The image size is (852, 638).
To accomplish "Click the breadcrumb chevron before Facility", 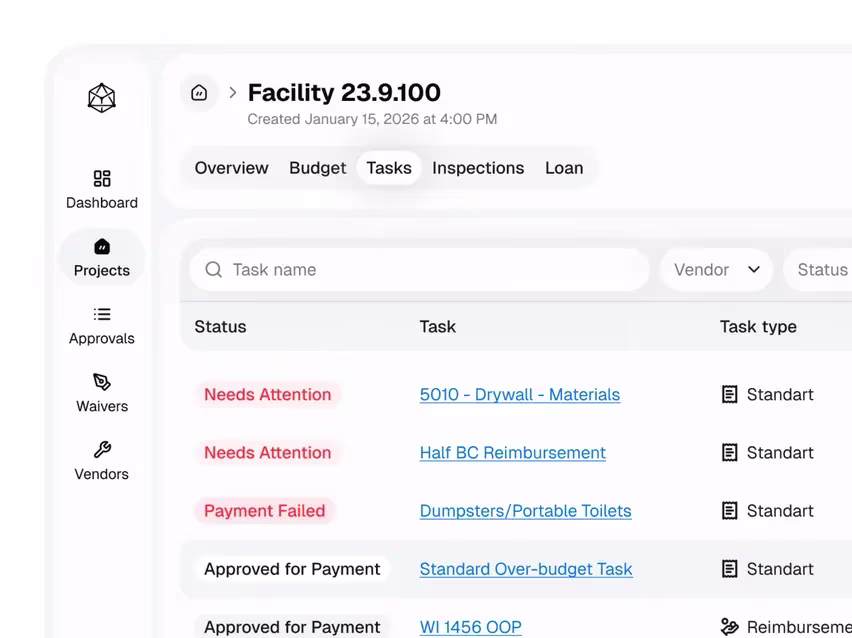I will [233, 92].
